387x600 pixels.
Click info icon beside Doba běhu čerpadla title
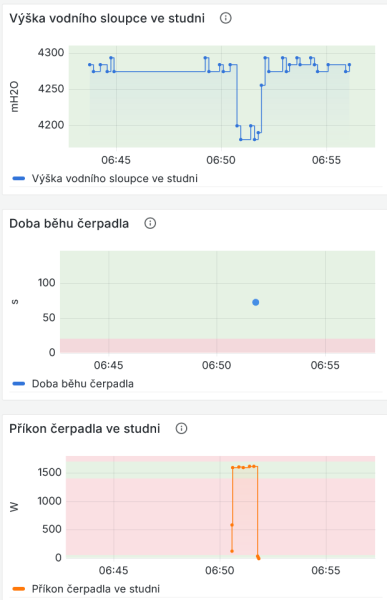(x=150, y=223)
